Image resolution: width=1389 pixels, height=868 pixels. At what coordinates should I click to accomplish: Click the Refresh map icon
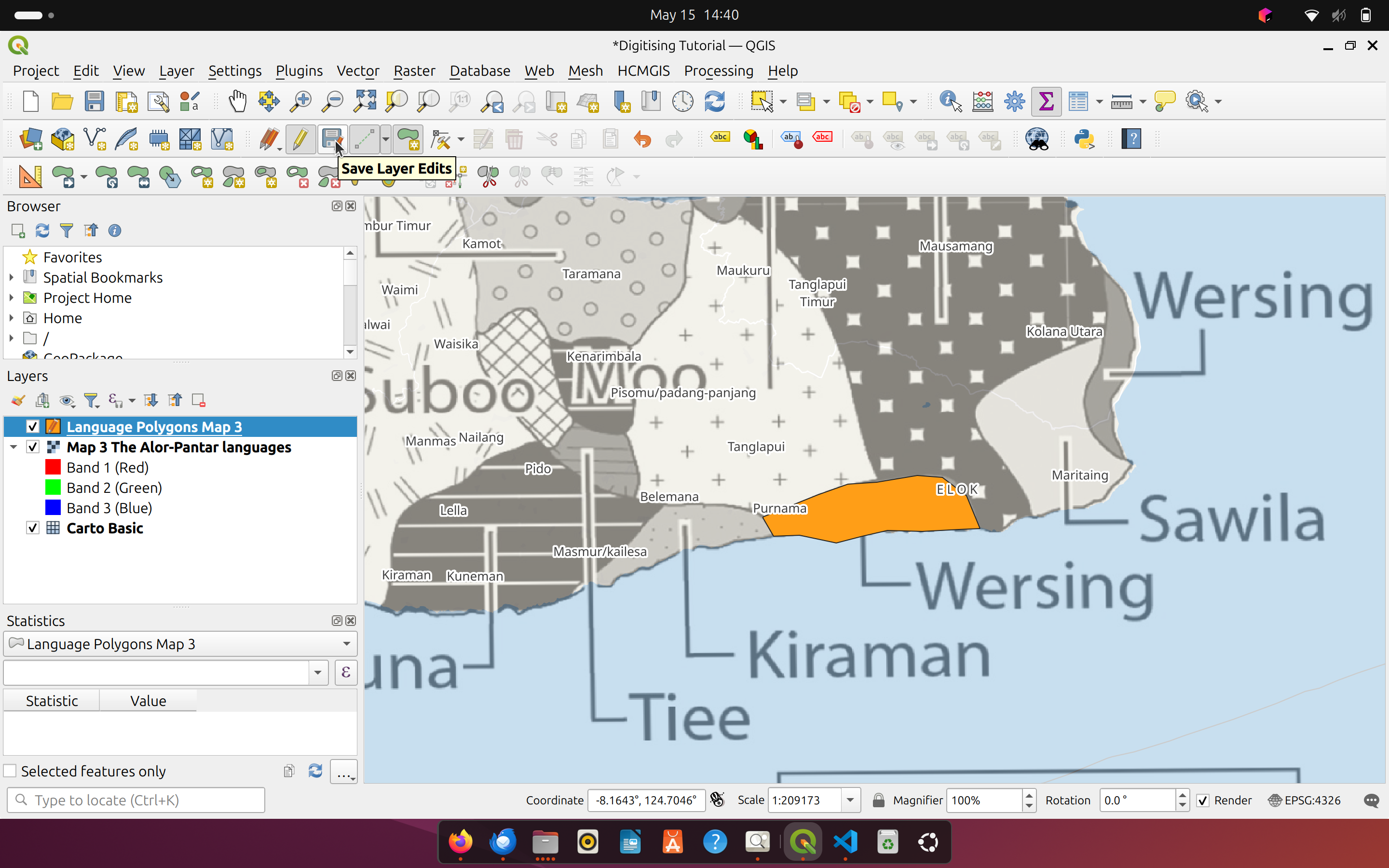[x=715, y=102]
